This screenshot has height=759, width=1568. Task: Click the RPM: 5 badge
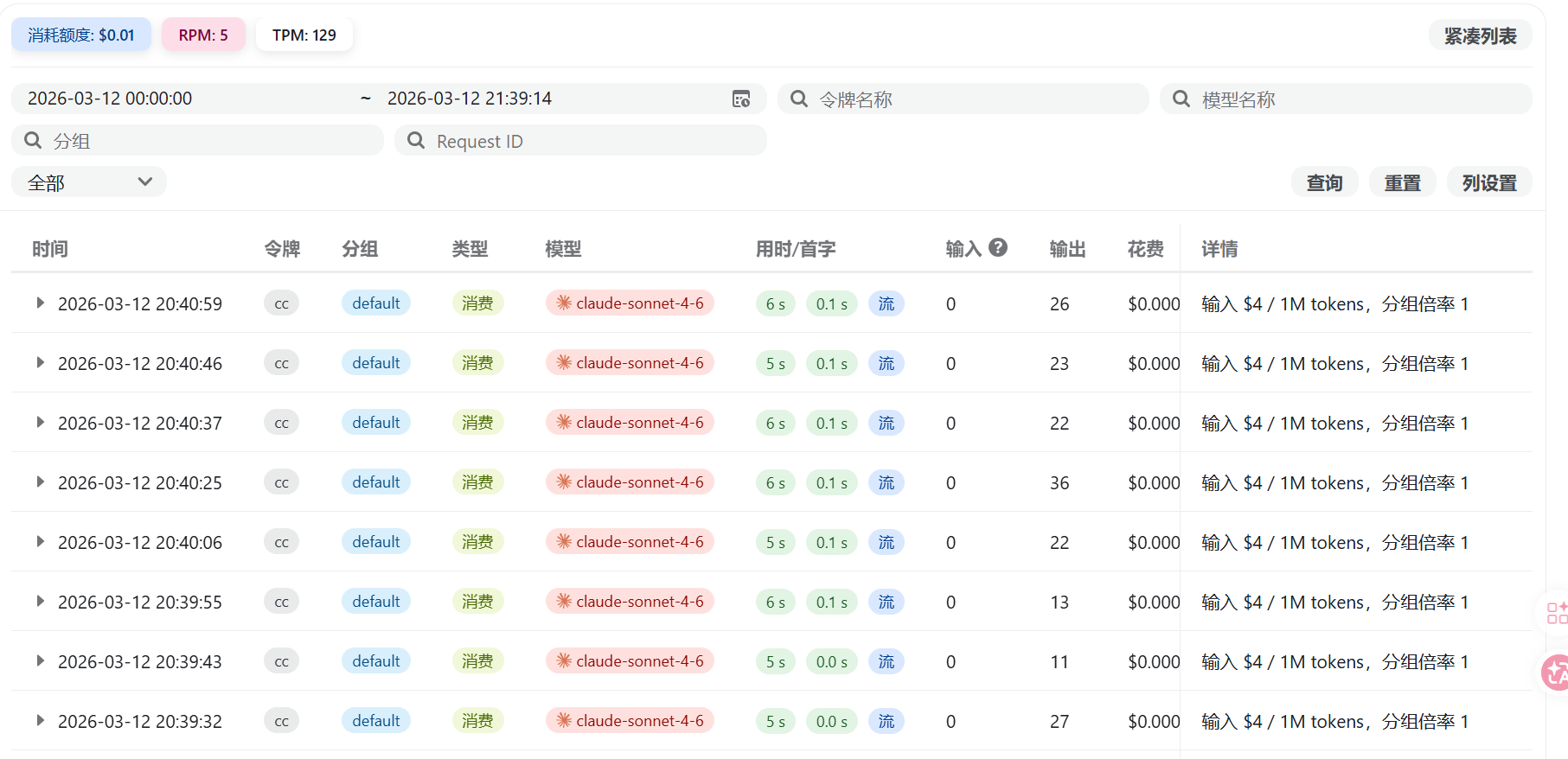coord(203,35)
